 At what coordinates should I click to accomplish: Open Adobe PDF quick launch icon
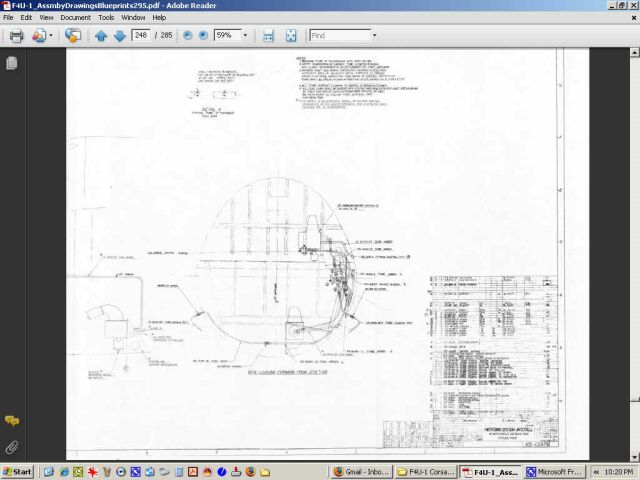coord(193,472)
